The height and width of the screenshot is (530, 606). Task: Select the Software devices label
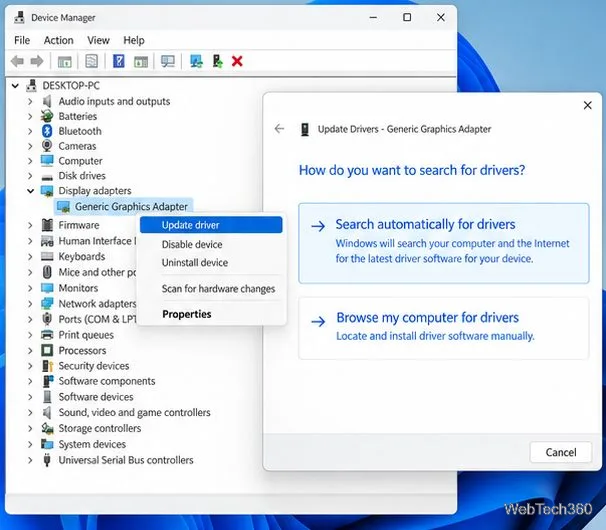(x=96, y=397)
